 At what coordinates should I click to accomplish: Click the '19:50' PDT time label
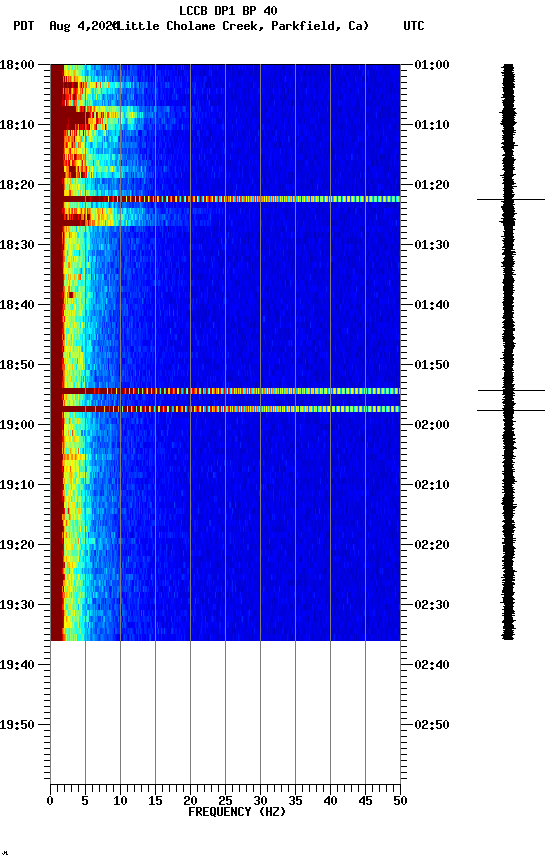tap(17, 725)
